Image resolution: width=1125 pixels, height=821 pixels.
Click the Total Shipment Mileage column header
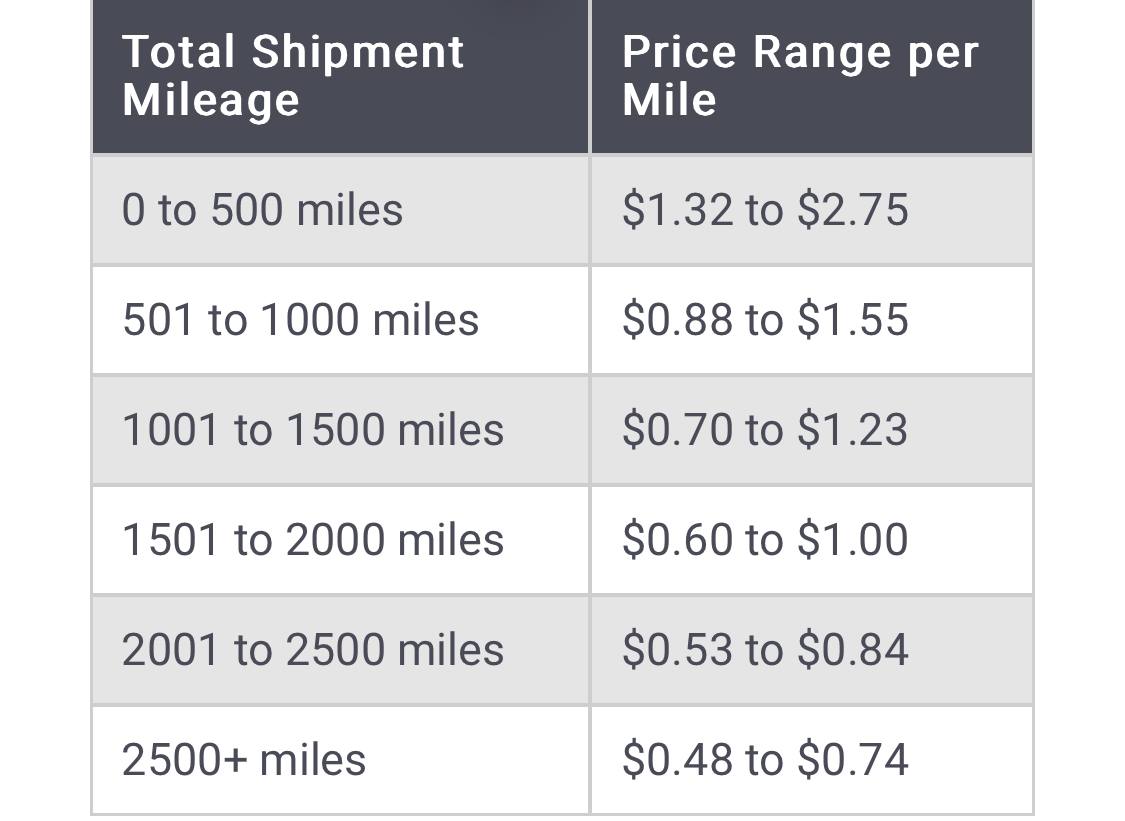[x=293, y=76]
